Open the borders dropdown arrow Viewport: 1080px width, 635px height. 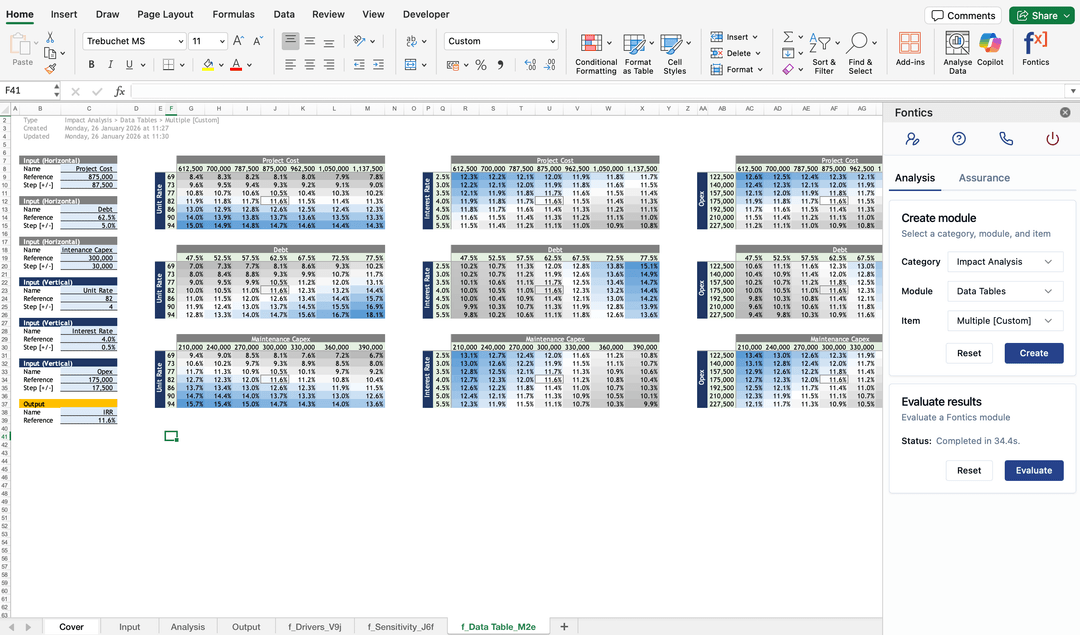click(x=182, y=65)
